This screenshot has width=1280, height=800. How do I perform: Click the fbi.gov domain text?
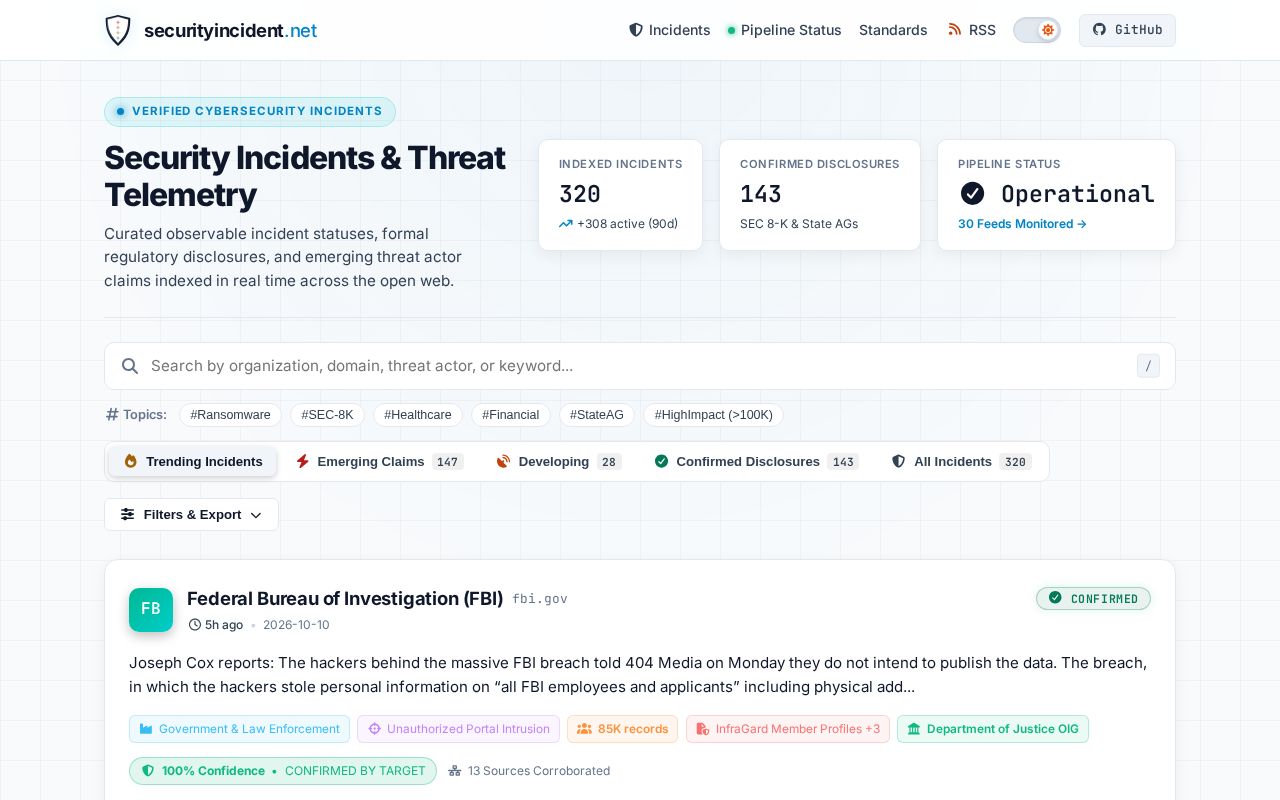540,599
